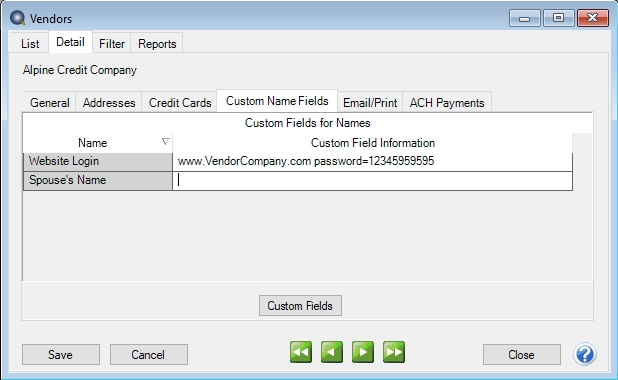This screenshot has height=380, width=618.
Task: Jump to last vendor record
Action: pyautogui.click(x=394, y=352)
